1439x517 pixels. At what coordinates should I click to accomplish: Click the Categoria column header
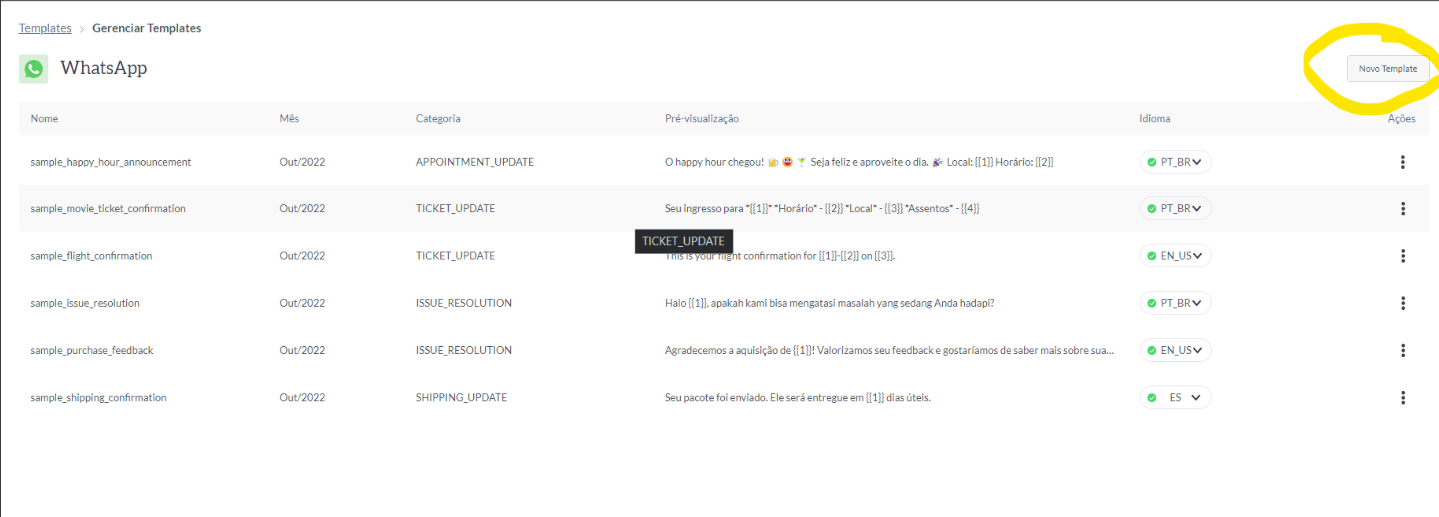pyautogui.click(x=438, y=118)
